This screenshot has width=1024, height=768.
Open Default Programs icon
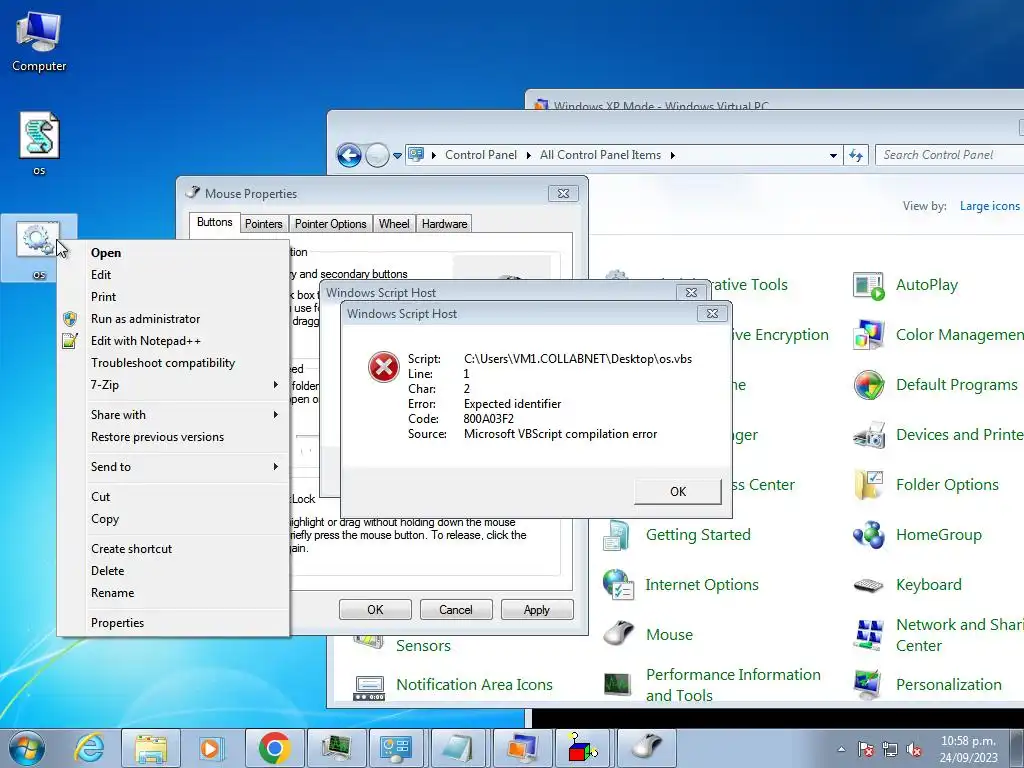tap(869, 385)
